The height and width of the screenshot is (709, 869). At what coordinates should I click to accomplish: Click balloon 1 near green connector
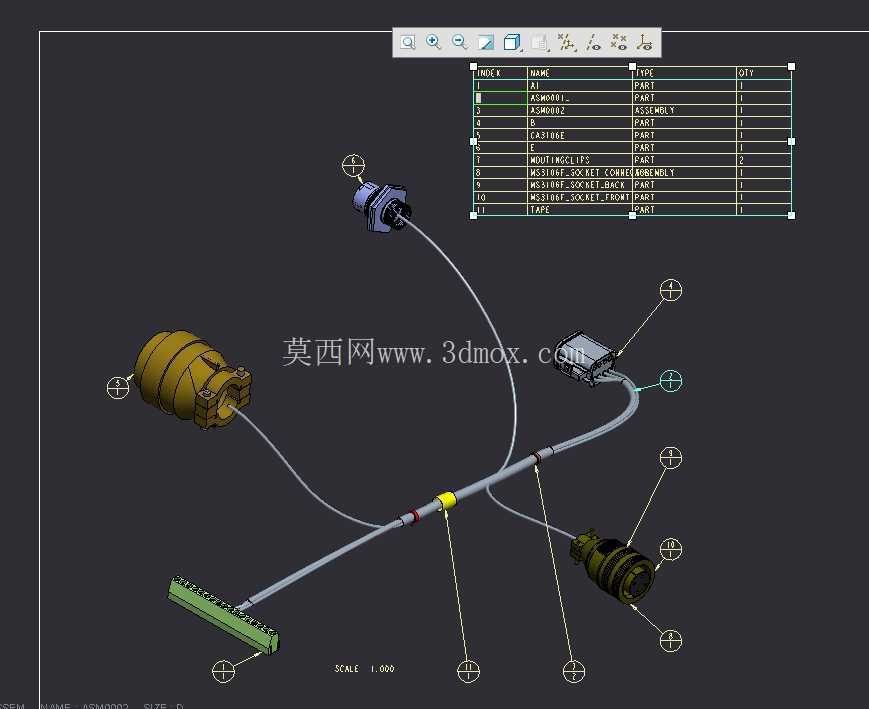223,672
